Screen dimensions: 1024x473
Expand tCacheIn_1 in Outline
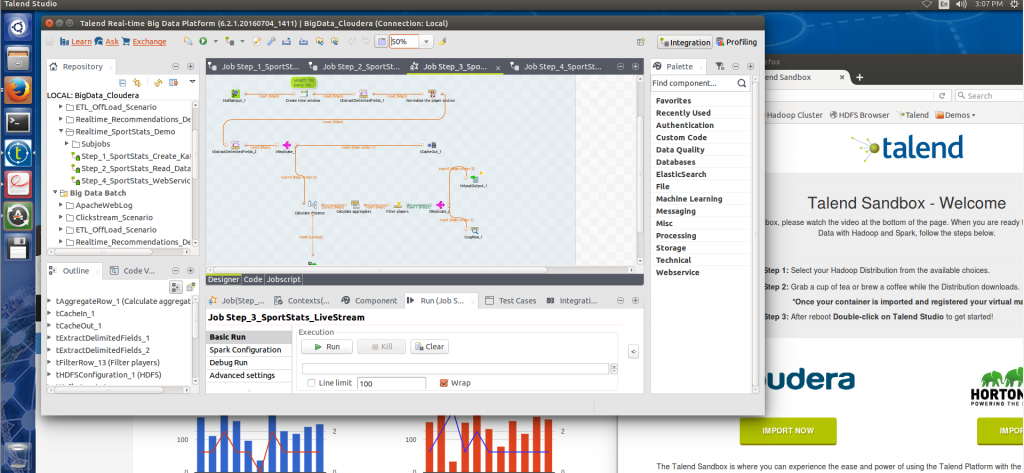[x=50, y=313]
